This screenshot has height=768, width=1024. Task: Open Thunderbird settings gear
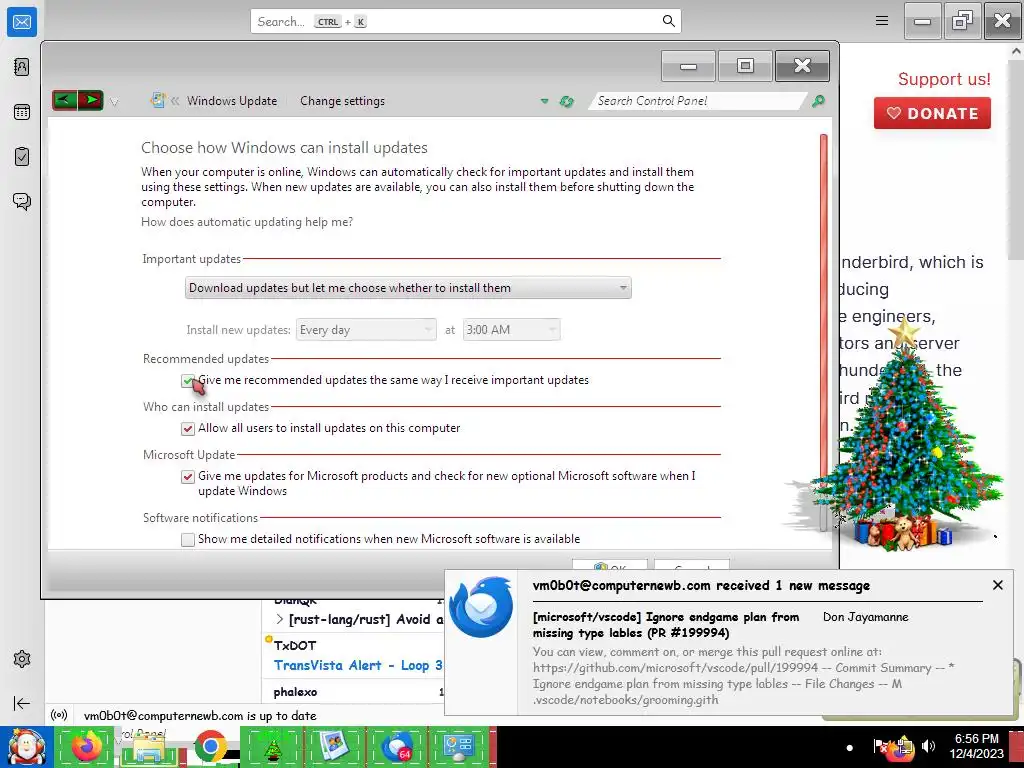click(22, 659)
